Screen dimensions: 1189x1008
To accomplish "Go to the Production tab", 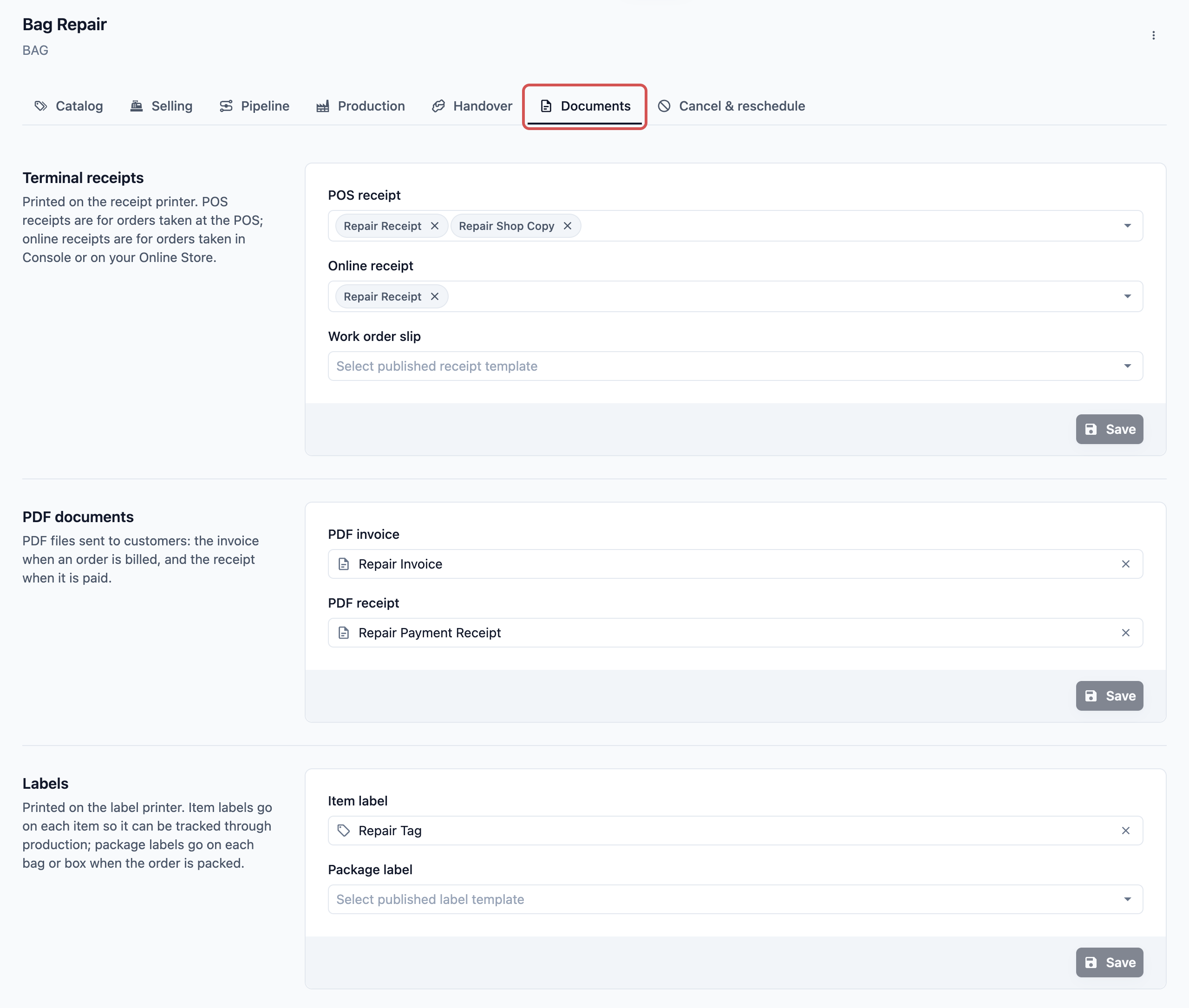I will click(x=360, y=106).
